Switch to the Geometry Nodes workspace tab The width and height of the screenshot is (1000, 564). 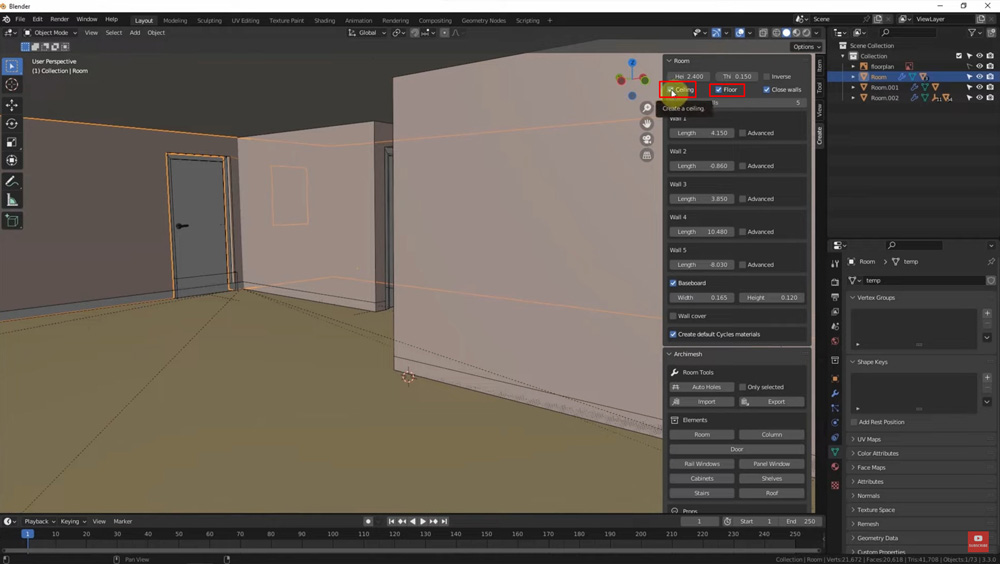(x=483, y=20)
